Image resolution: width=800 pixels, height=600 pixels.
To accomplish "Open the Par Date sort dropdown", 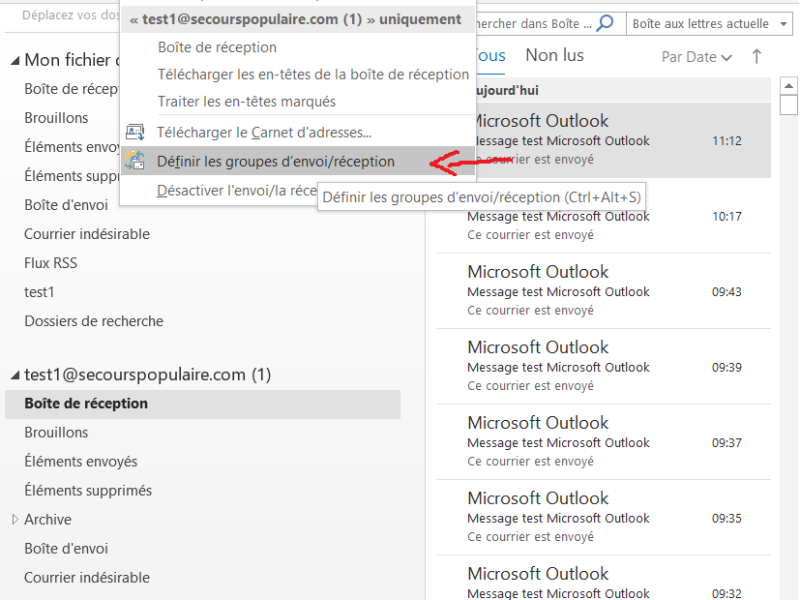I will pyautogui.click(x=696, y=57).
